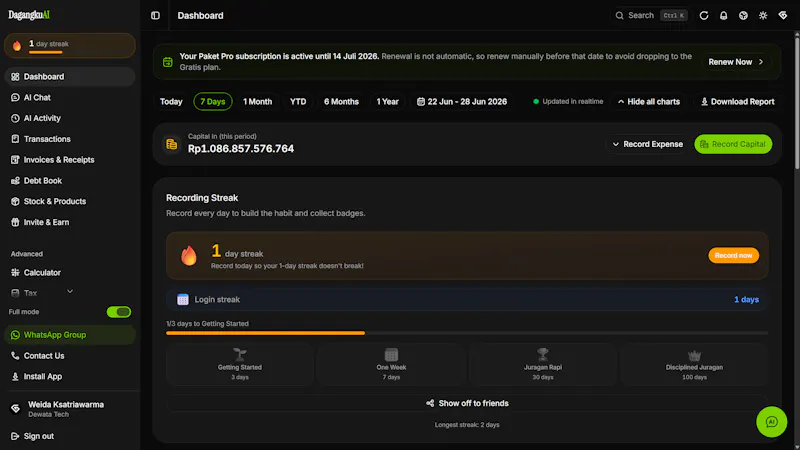The image size is (800, 450).
Task: Click the '1 days' login streak value
Action: [x=746, y=299]
